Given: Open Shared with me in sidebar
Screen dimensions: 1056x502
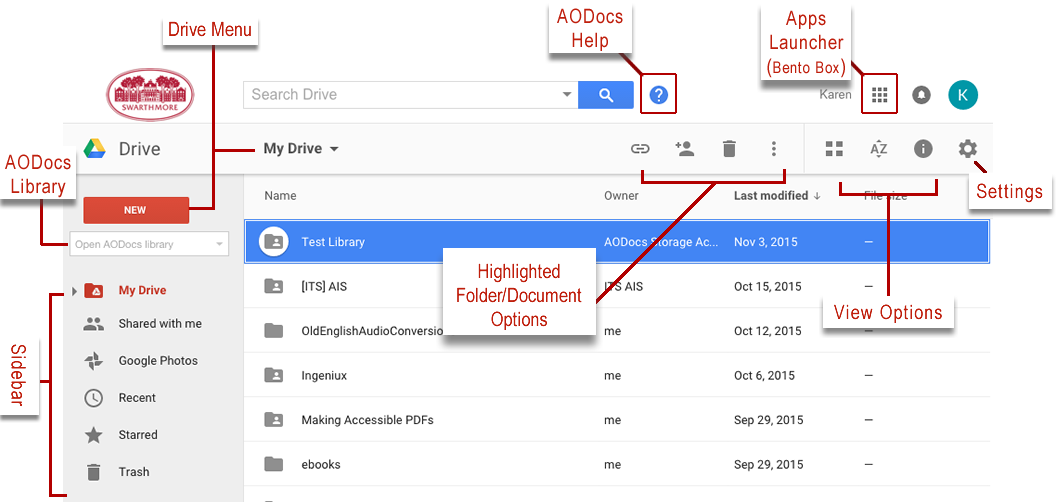Looking at the screenshot, I should (160, 323).
